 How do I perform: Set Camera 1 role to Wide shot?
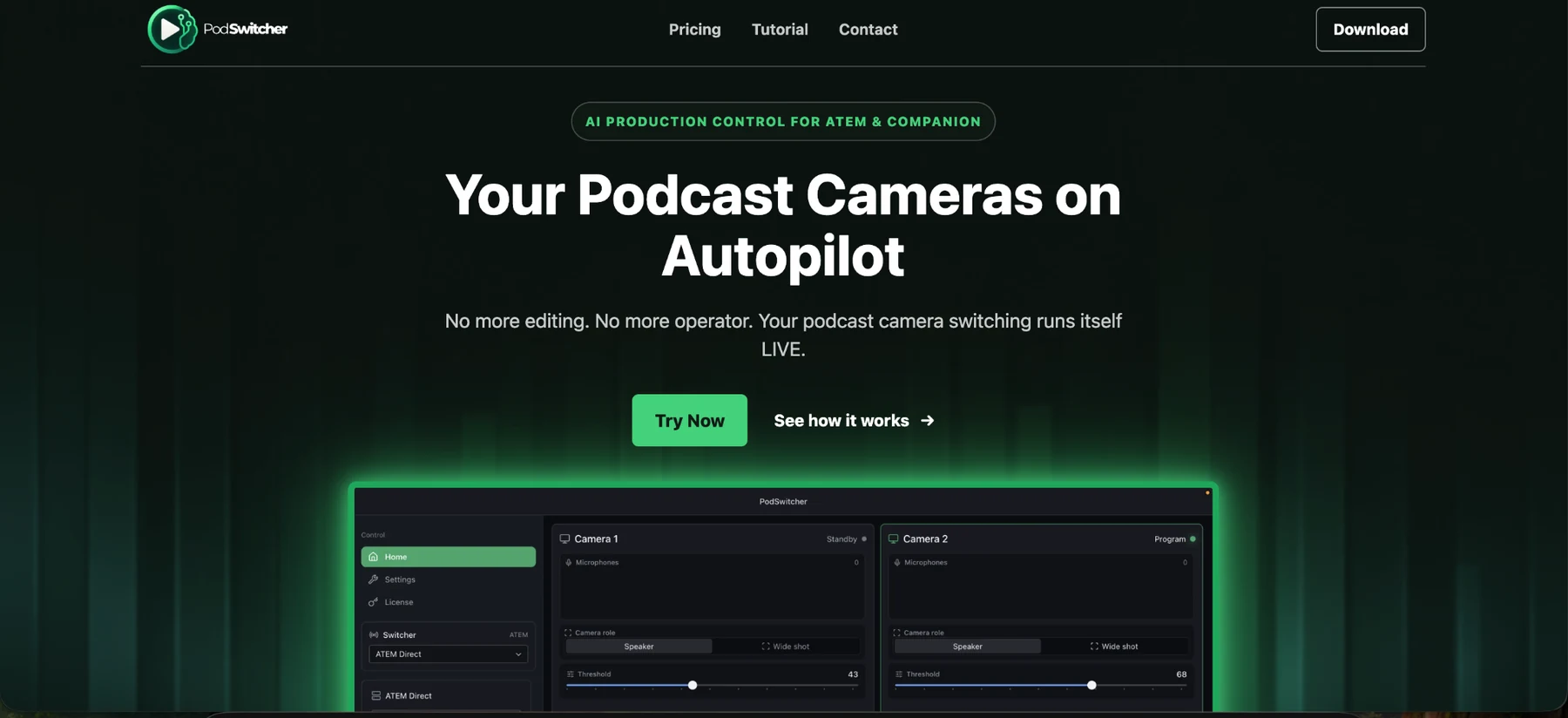tap(786, 647)
